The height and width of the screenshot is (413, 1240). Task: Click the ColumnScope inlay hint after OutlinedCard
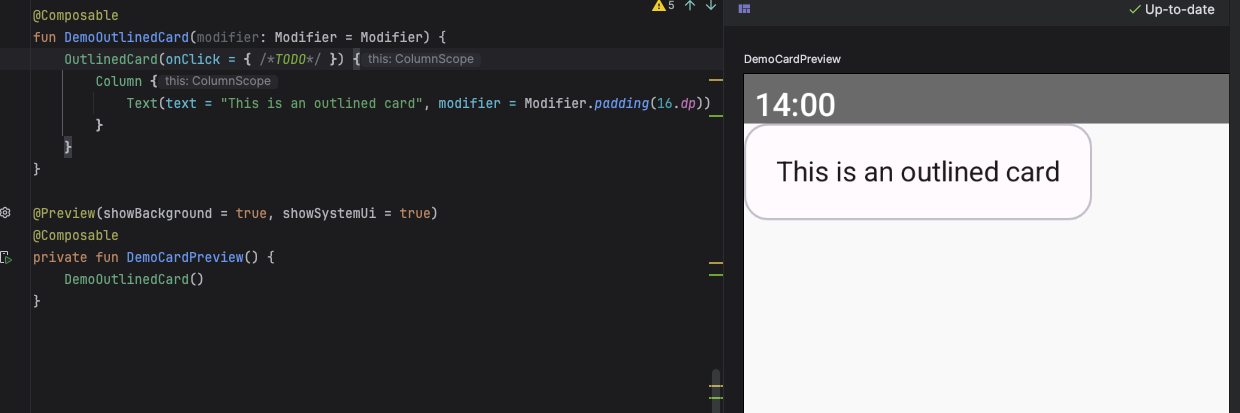(x=421, y=60)
